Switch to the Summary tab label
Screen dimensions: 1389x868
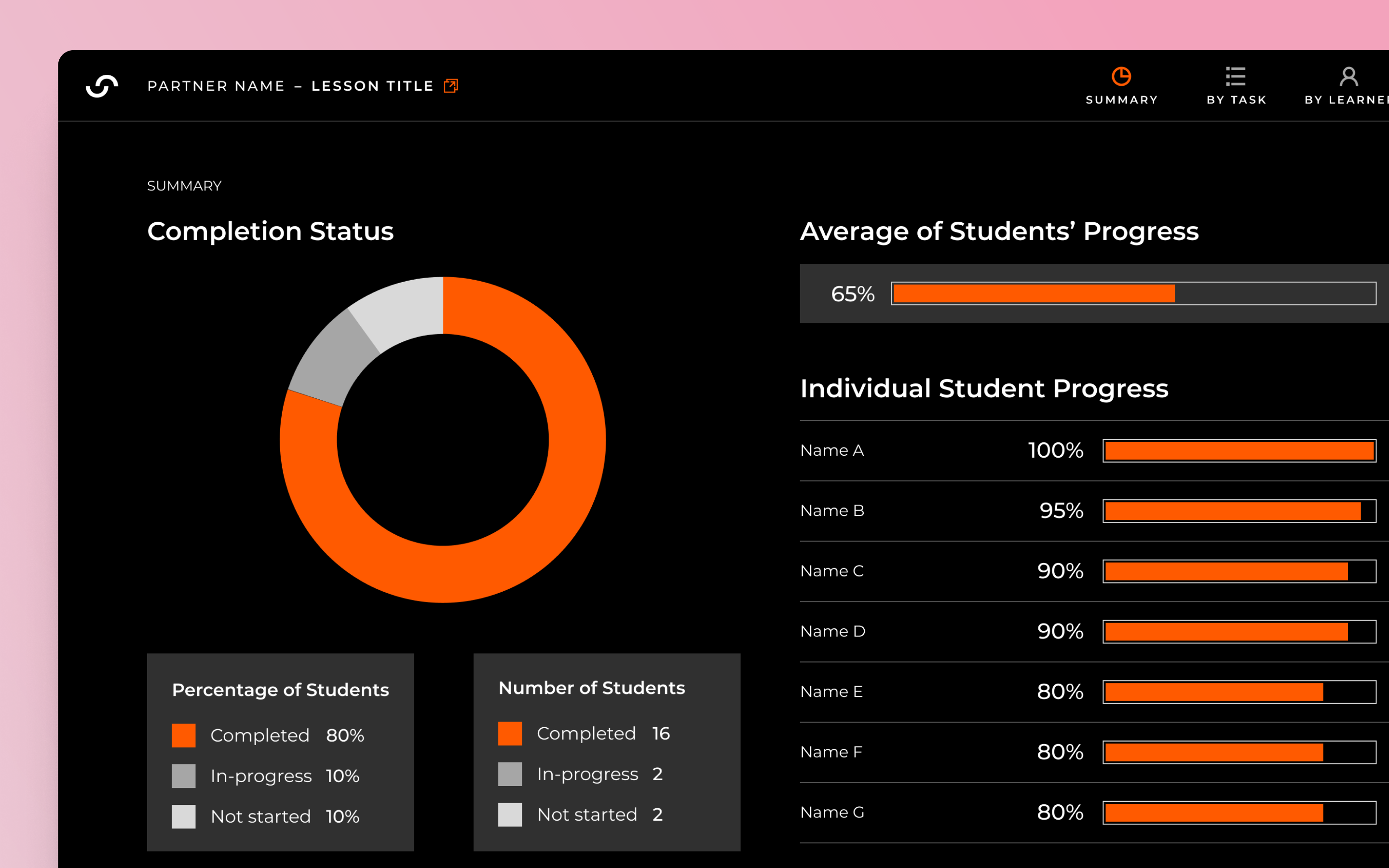pos(1121,100)
